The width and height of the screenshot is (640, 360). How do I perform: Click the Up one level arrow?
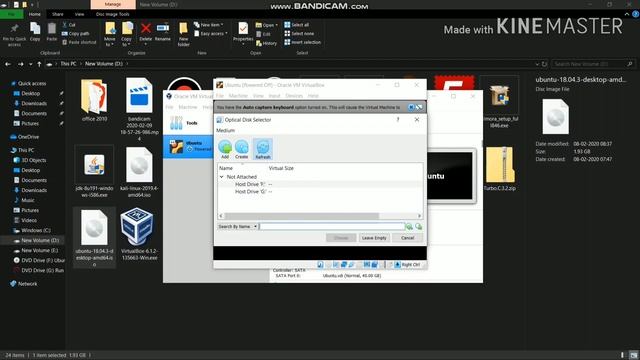(39, 64)
